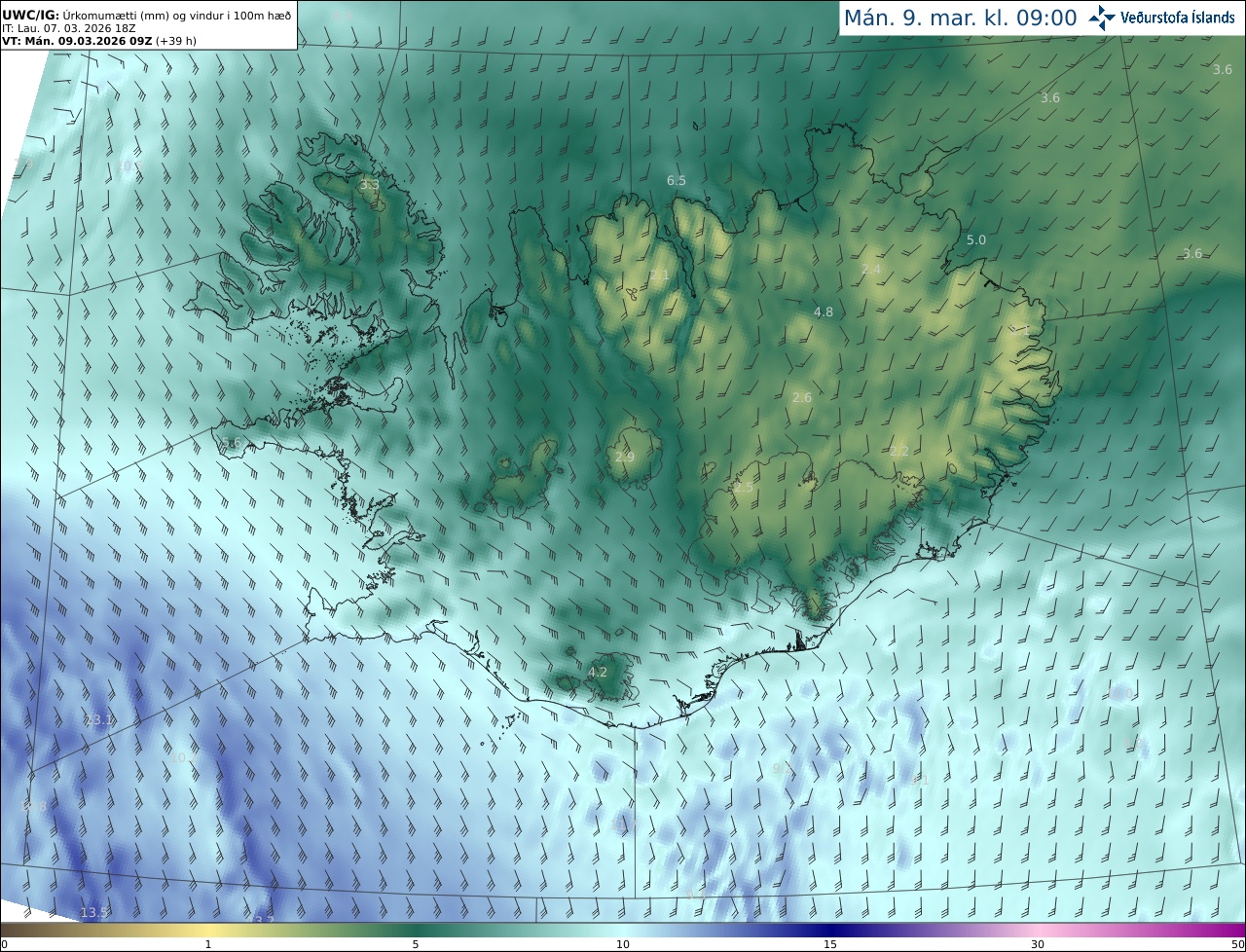Screen dimensions: 1246x952
Task: Click the 4.8 value on the map
Action: [x=824, y=312]
